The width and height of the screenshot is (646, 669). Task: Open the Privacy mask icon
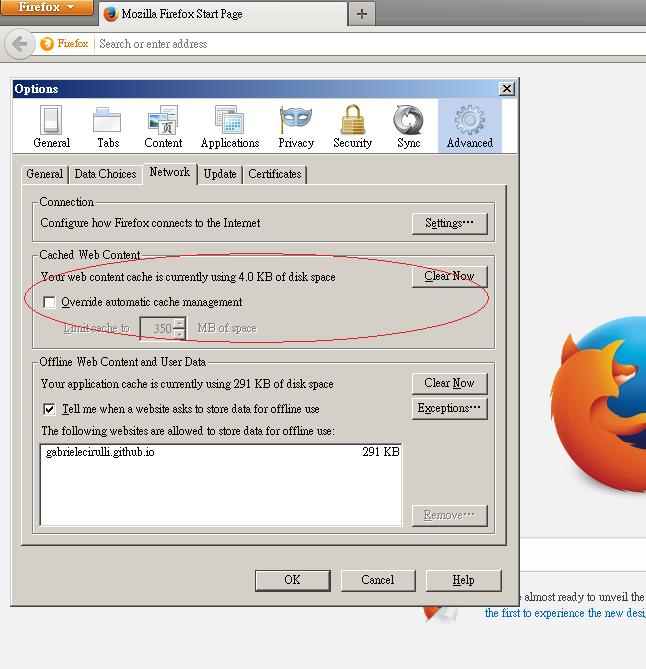click(296, 126)
